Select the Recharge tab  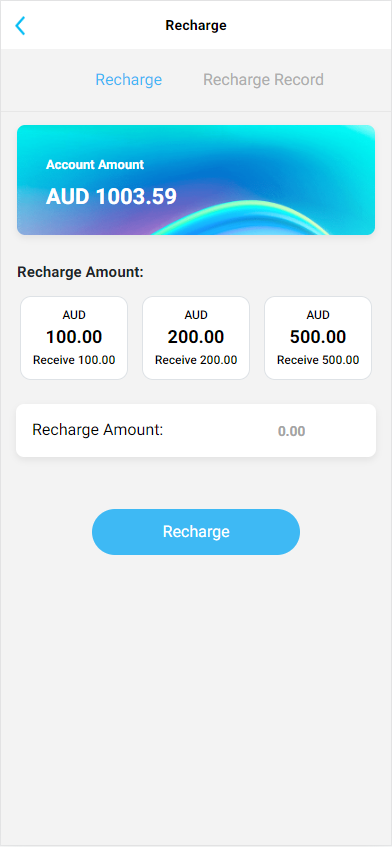point(129,79)
